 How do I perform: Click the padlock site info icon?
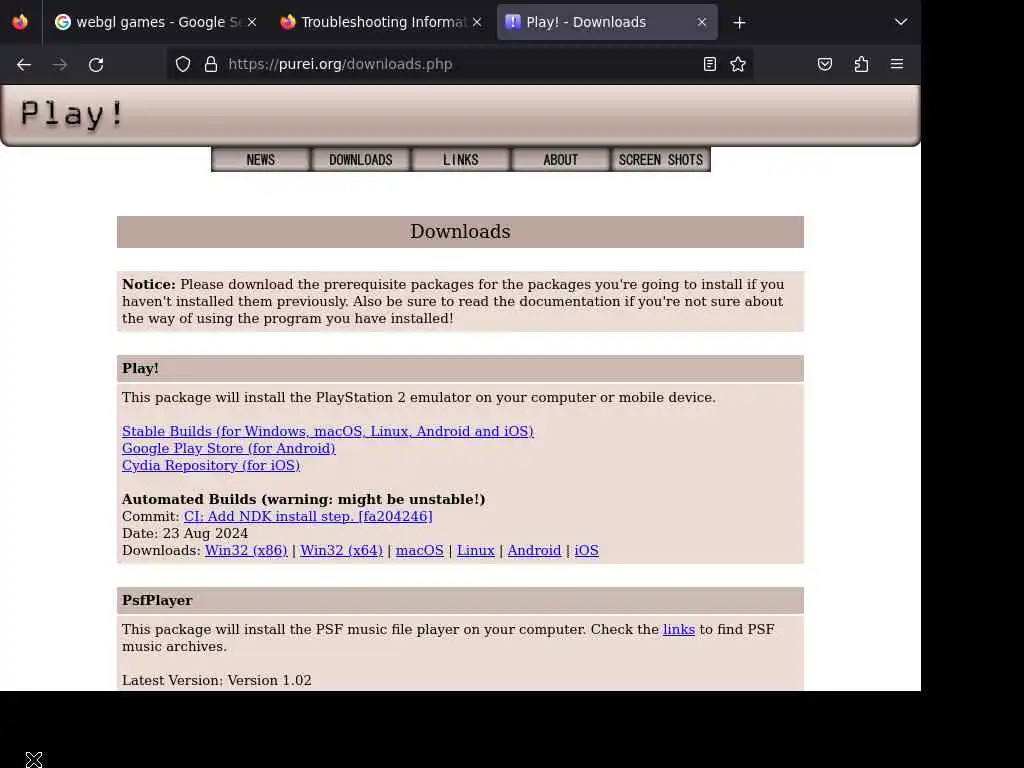(x=210, y=64)
